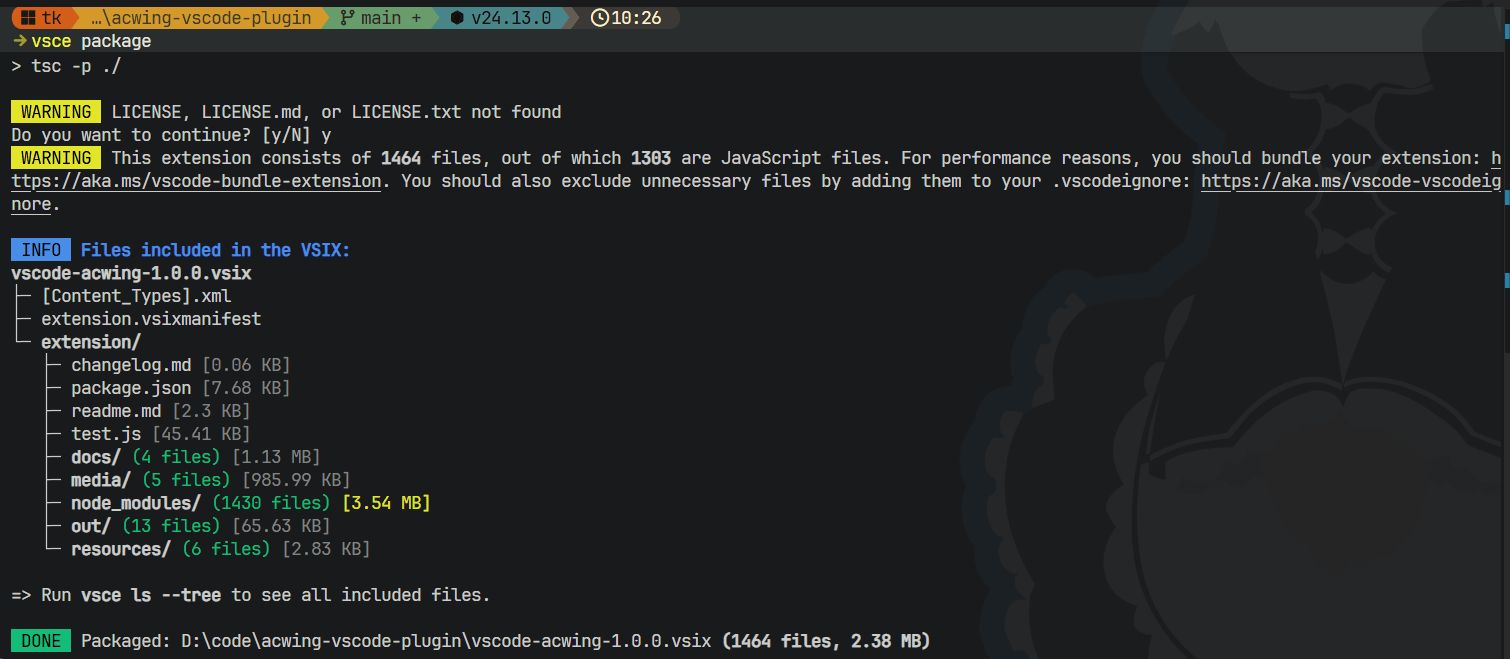Click package.json tree entry
Viewport: 1510px width, 659px height.
(x=131, y=388)
